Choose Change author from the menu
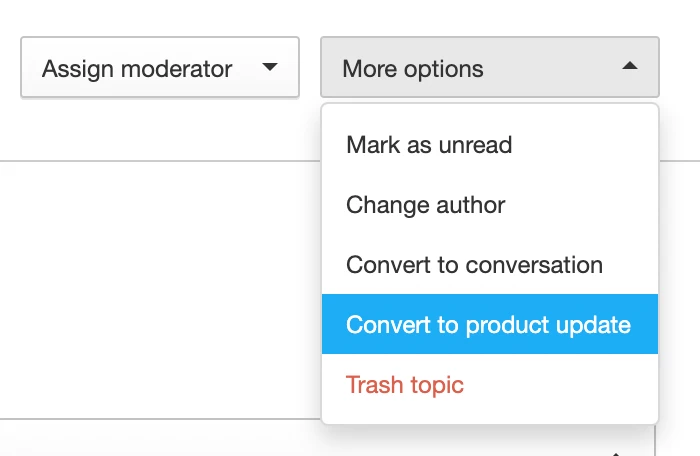Screen dimensions: 700x456 pyautogui.click(x=490, y=205)
